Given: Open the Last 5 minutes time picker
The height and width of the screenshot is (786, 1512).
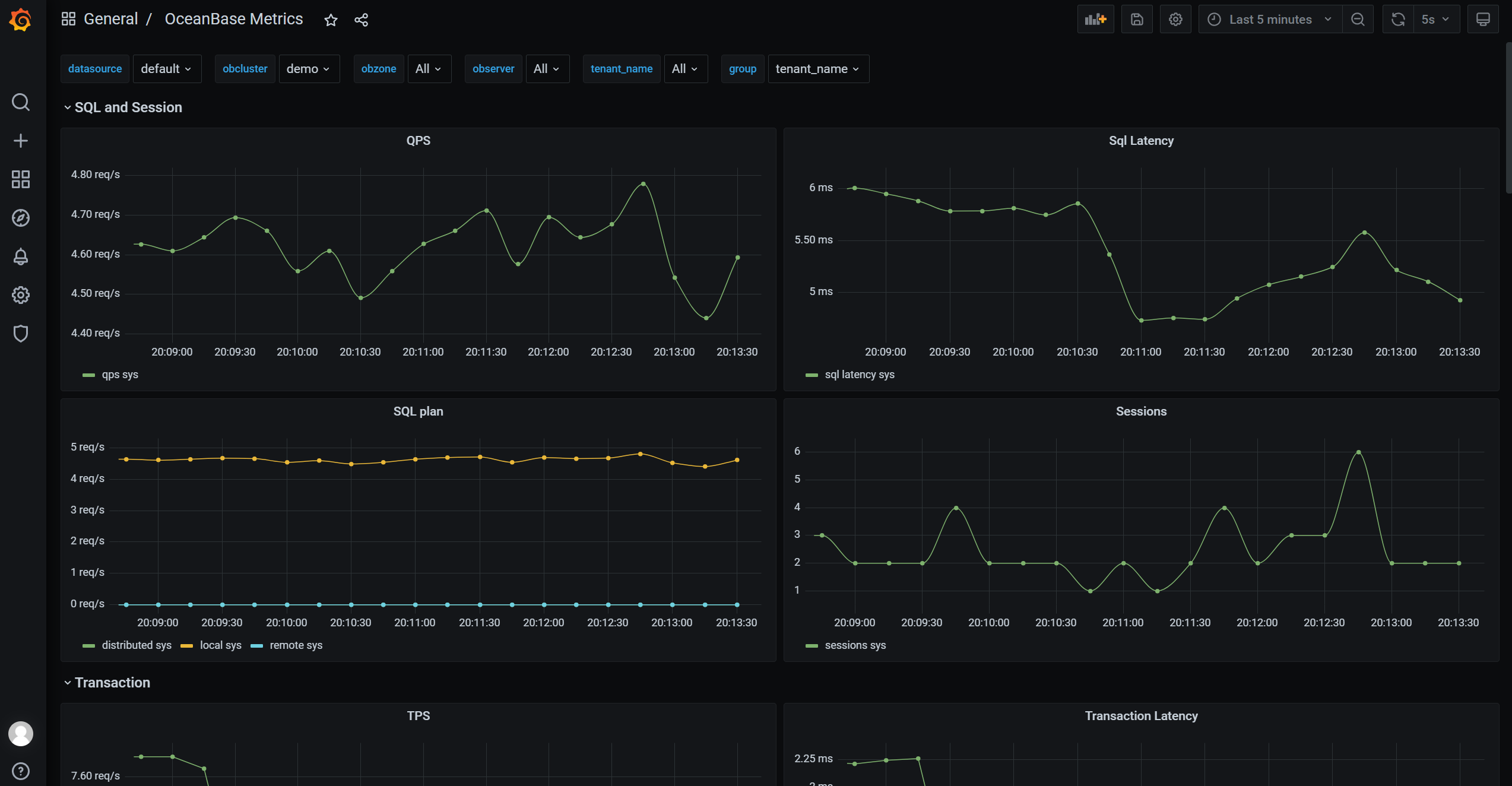Looking at the screenshot, I should (x=1270, y=20).
